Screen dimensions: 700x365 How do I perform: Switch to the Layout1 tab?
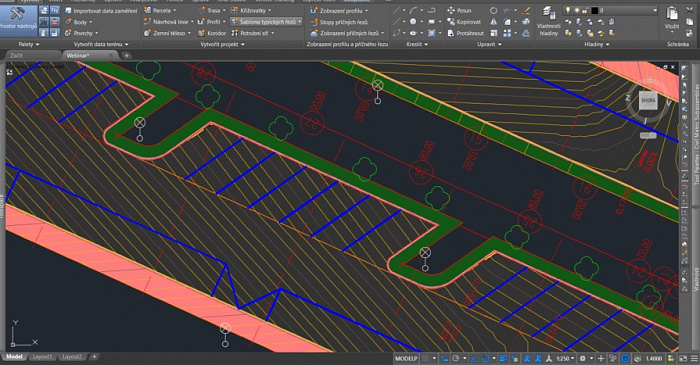coord(42,357)
